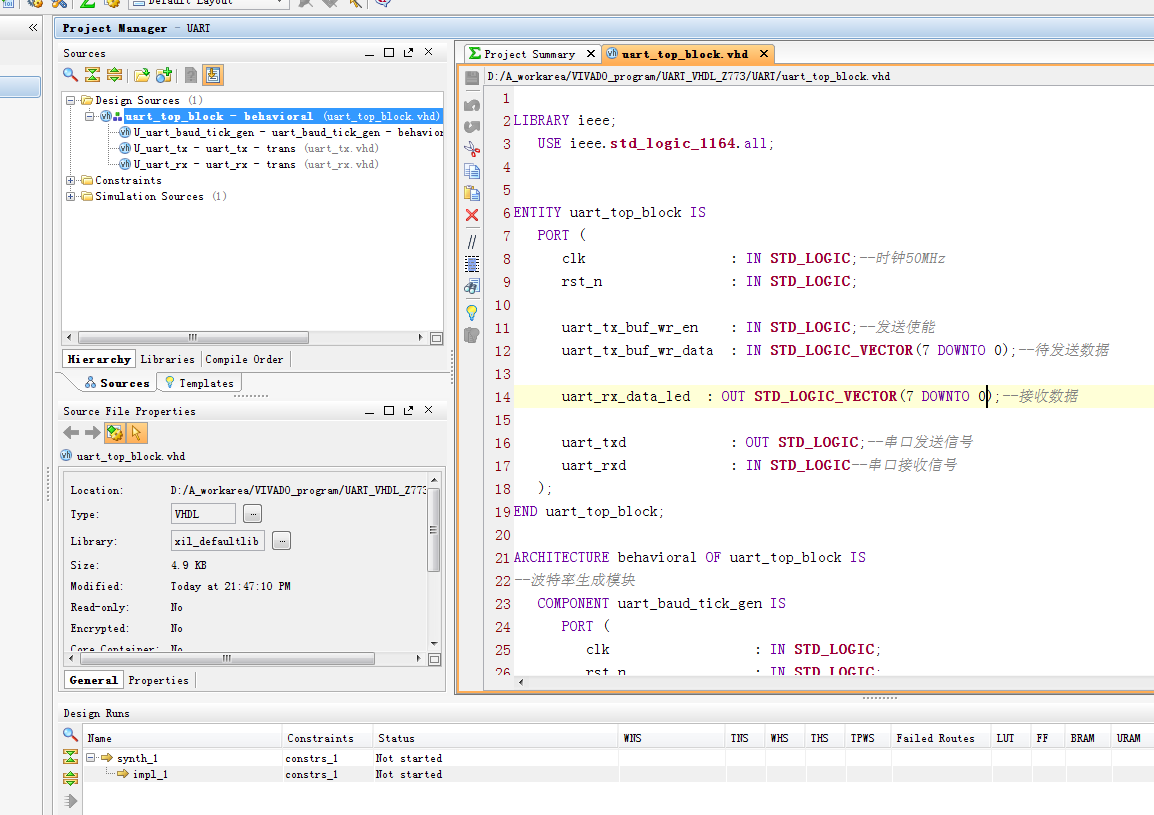This screenshot has width=1154, height=815.
Task: Click Collapse All icon in Design Runs
Action: click(x=70, y=756)
